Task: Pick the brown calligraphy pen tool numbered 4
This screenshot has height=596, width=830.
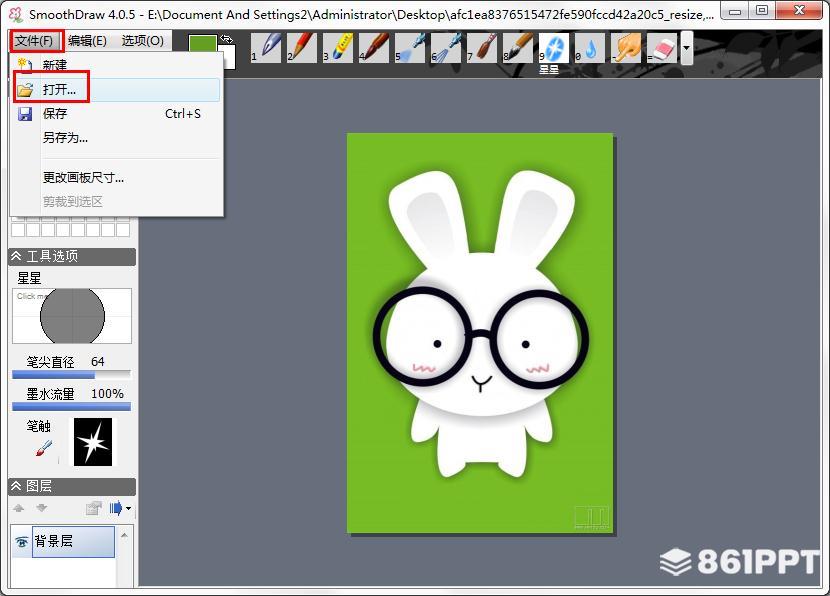Action: click(374, 48)
